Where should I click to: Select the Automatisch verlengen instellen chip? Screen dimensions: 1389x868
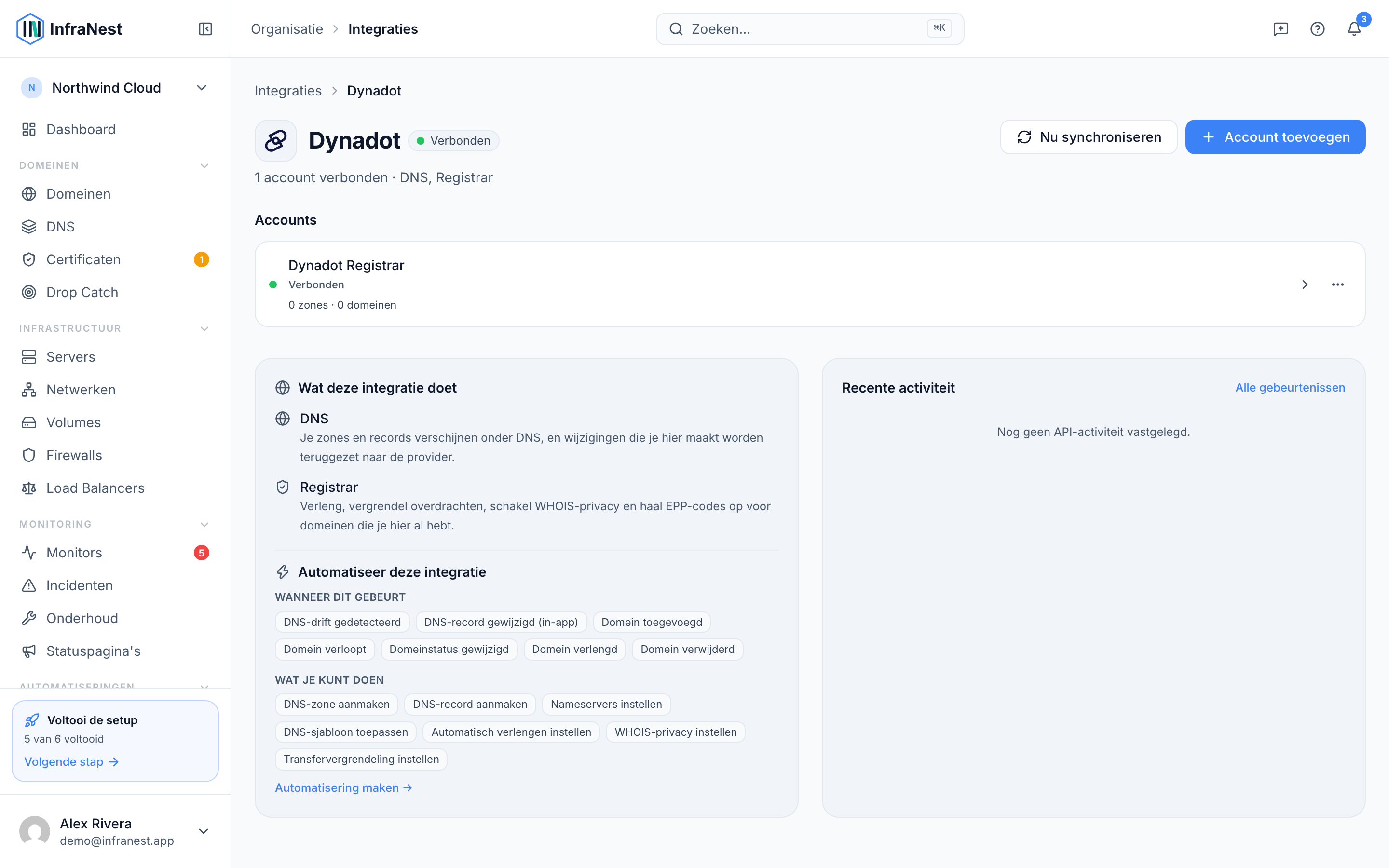click(x=511, y=732)
